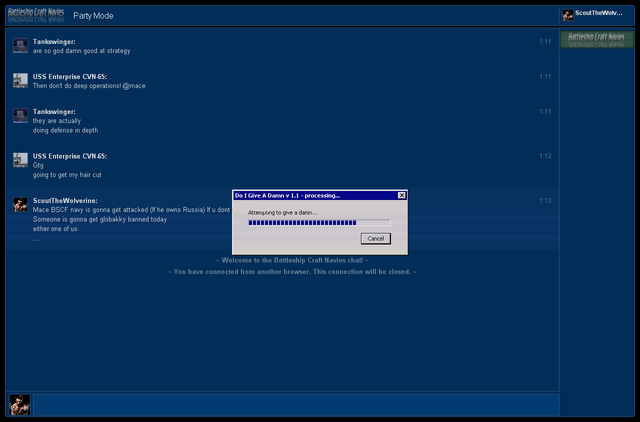Click USS Enterprise CVN-65 name above 'Gtg'

(70, 156)
